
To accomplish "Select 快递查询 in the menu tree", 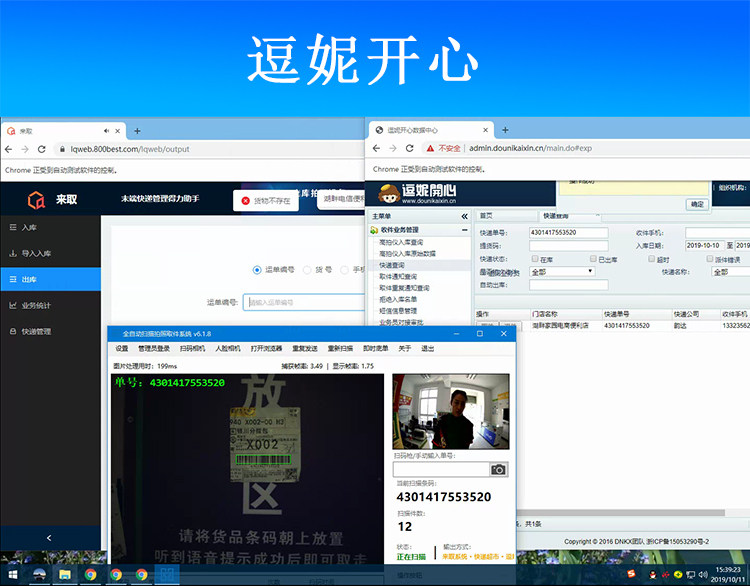I will [x=392, y=265].
